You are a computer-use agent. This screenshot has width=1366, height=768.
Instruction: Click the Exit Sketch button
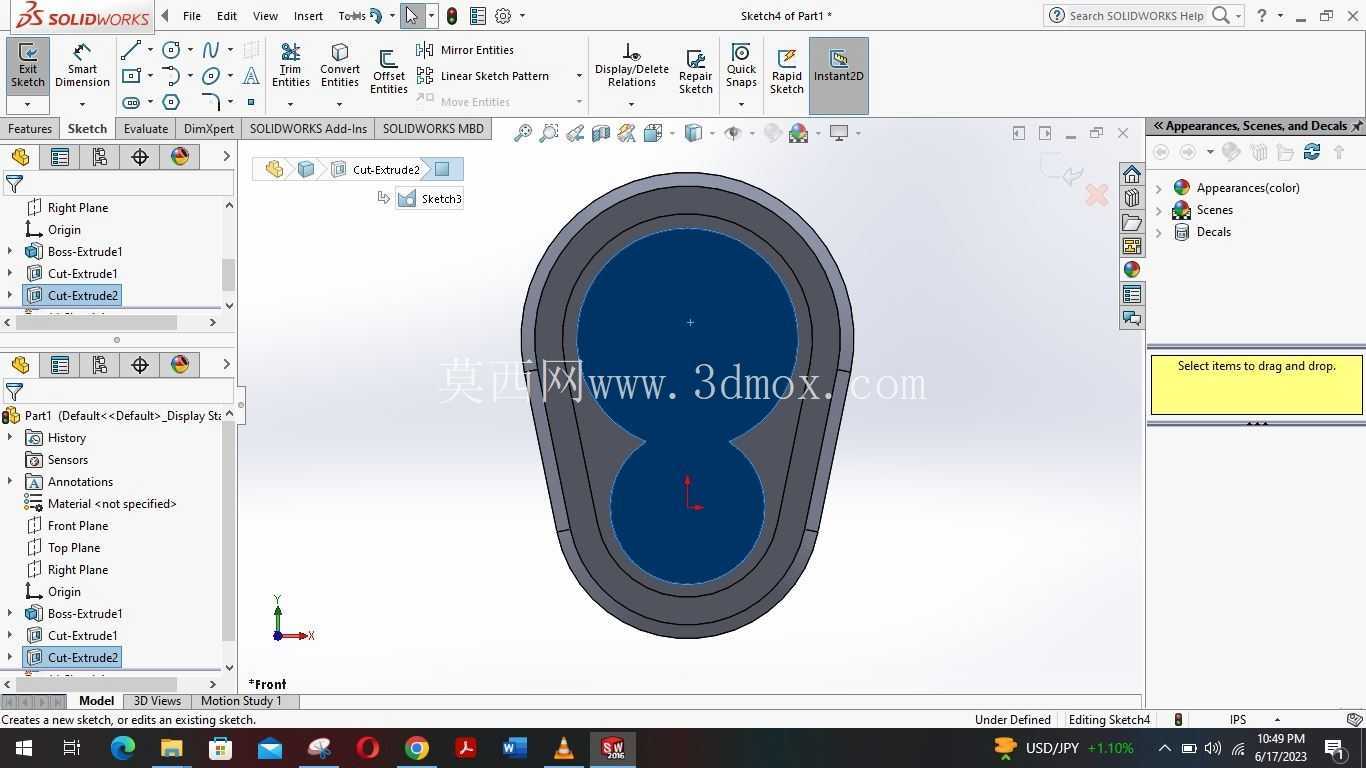(27, 66)
